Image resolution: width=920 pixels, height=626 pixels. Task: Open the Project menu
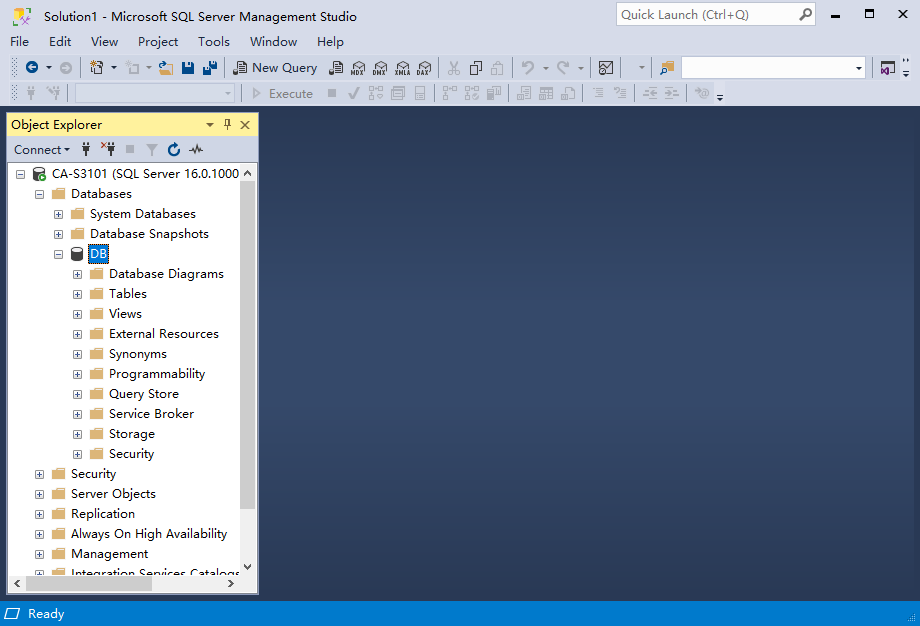tap(158, 42)
